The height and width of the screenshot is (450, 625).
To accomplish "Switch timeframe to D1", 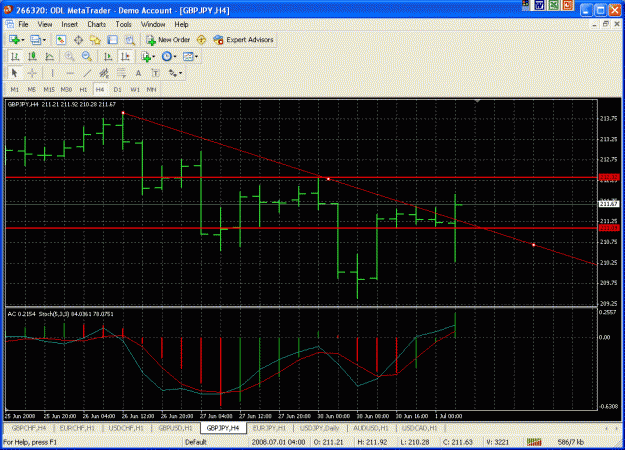I will click(x=117, y=90).
